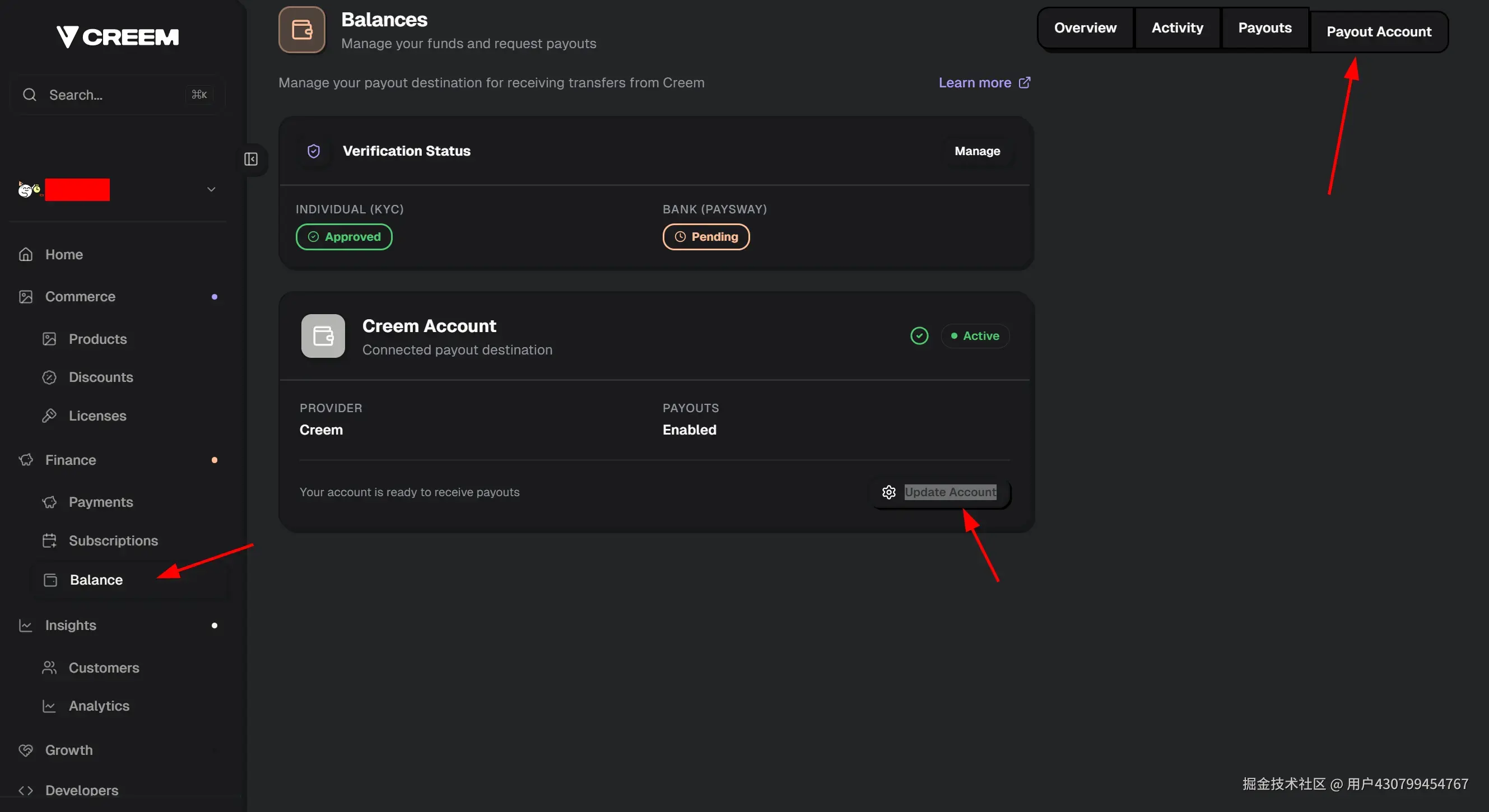Expand the workspace switcher chevron
Screen dimensions: 1489x812
click(212, 190)
